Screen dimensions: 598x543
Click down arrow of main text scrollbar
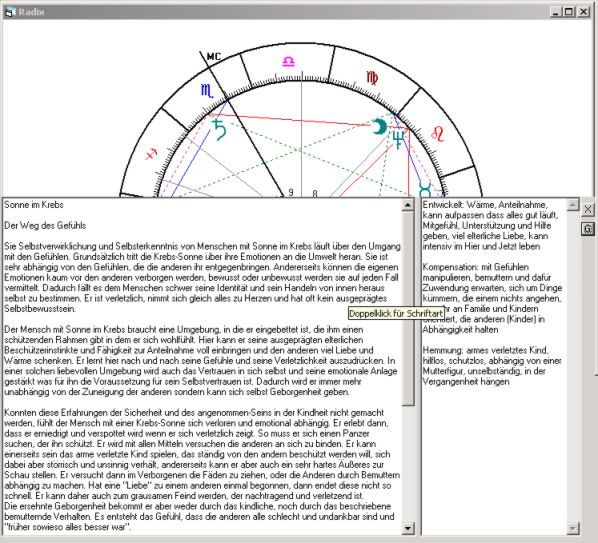[x=408, y=528]
